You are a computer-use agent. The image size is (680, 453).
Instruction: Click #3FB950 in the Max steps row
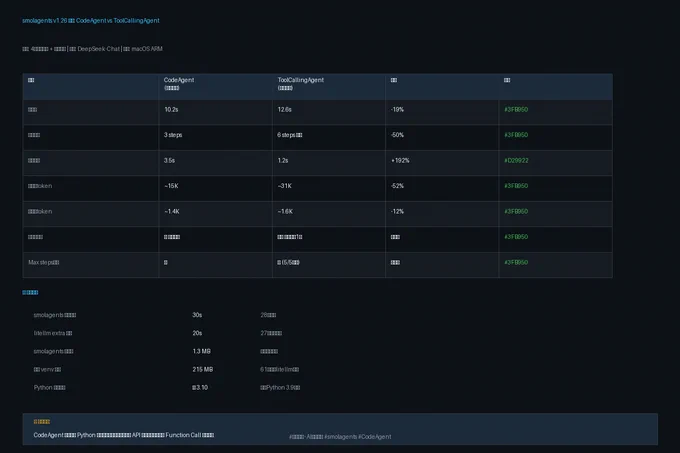pos(516,262)
